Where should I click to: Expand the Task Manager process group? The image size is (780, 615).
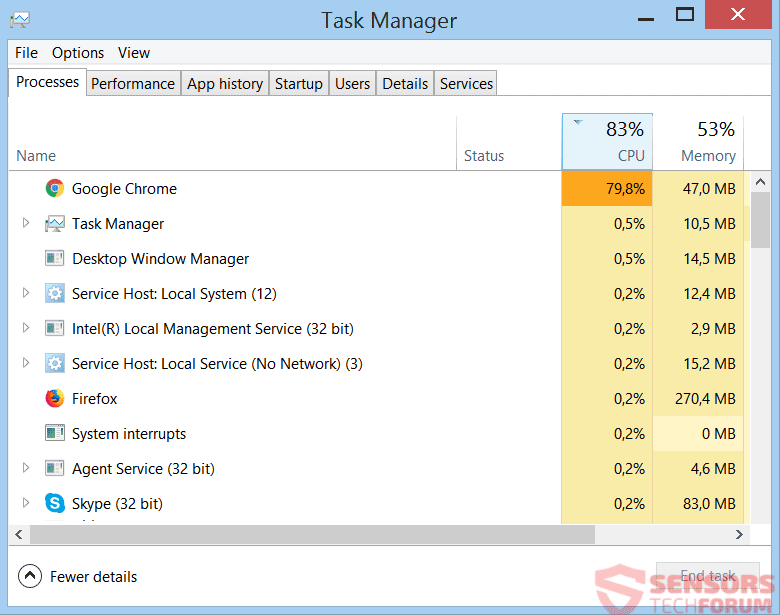26,222
